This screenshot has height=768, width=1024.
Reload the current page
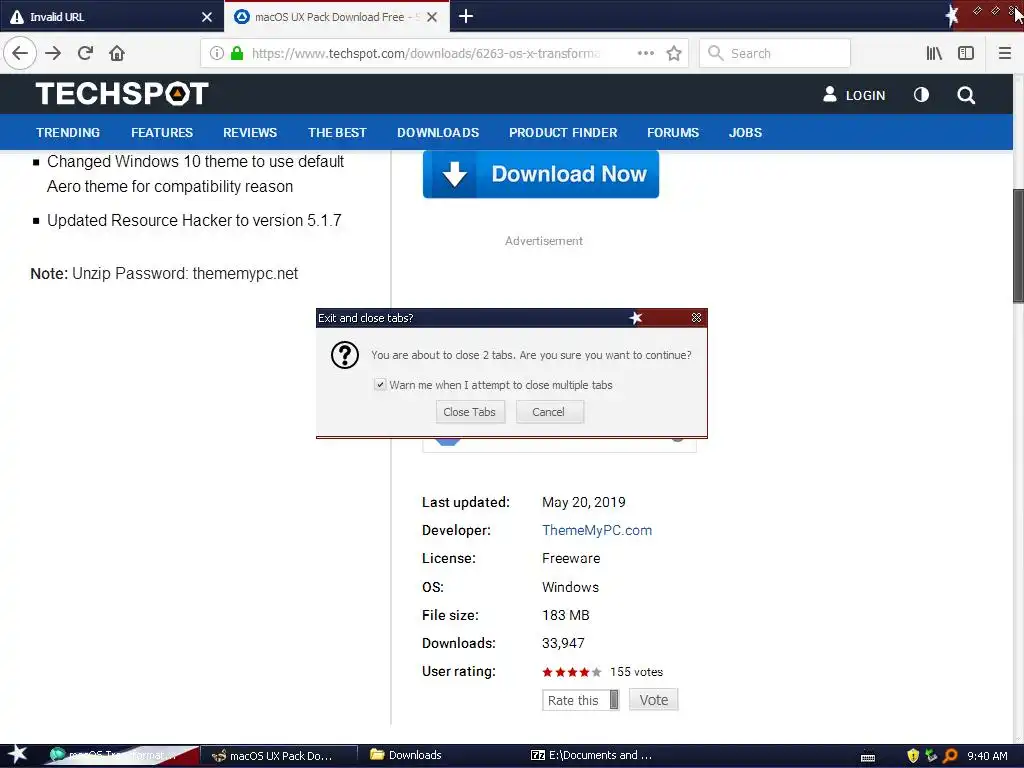pyautogui.click(x=86, y=53)
